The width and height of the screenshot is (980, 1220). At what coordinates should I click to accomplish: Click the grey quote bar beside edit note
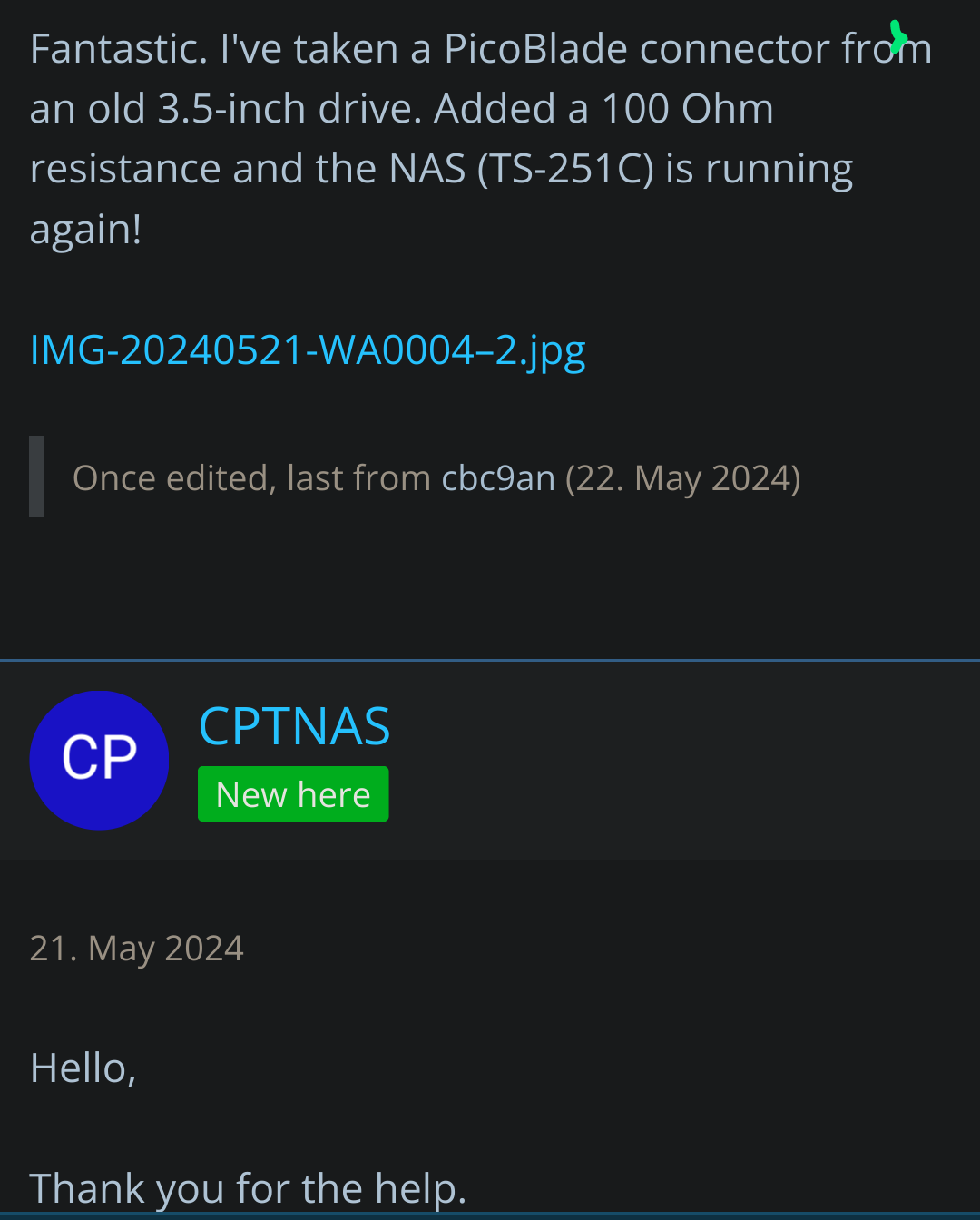[36, 476]
